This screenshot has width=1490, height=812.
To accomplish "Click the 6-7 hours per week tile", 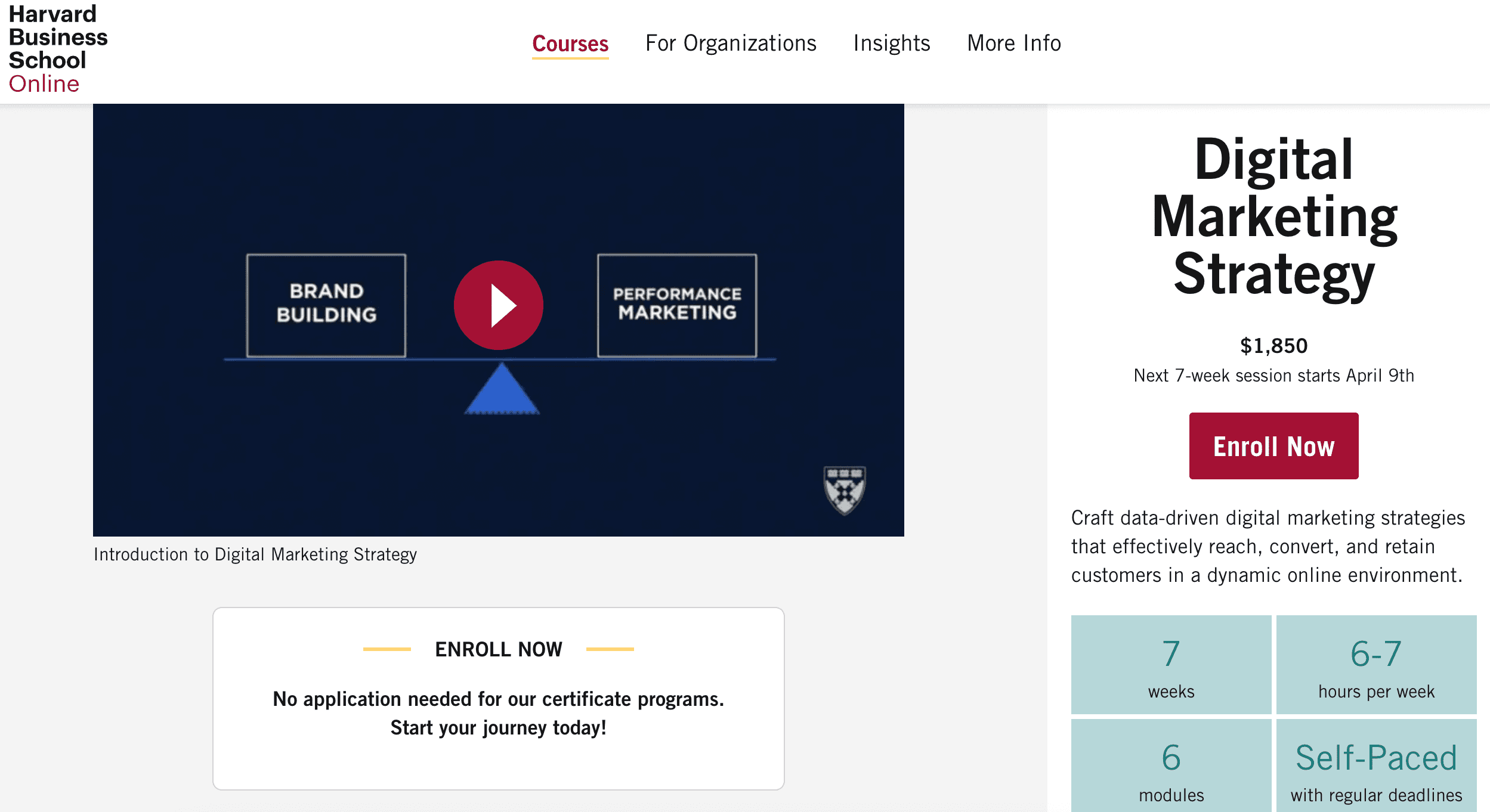I will (x=1376, y=665).
